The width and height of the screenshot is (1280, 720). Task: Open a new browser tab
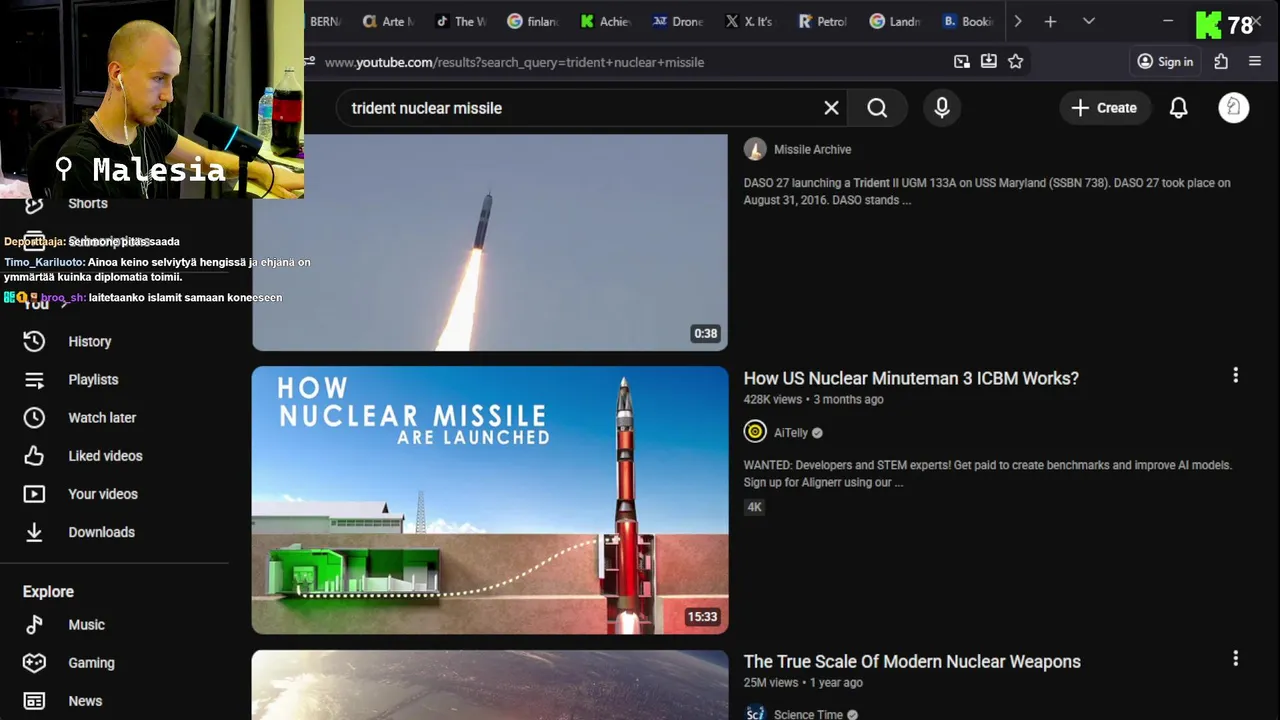point(1050,21)
